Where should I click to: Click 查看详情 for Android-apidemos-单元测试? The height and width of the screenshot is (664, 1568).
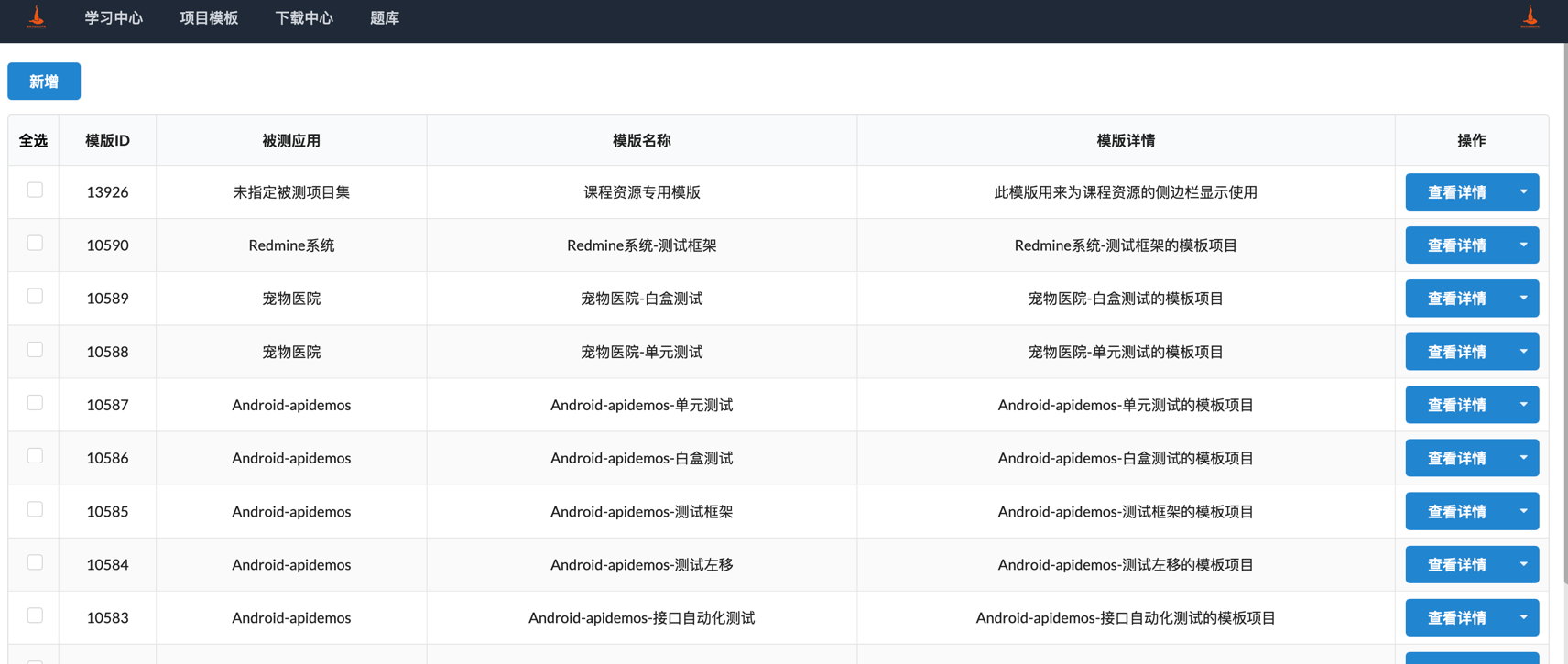[x=1456, y=405]
